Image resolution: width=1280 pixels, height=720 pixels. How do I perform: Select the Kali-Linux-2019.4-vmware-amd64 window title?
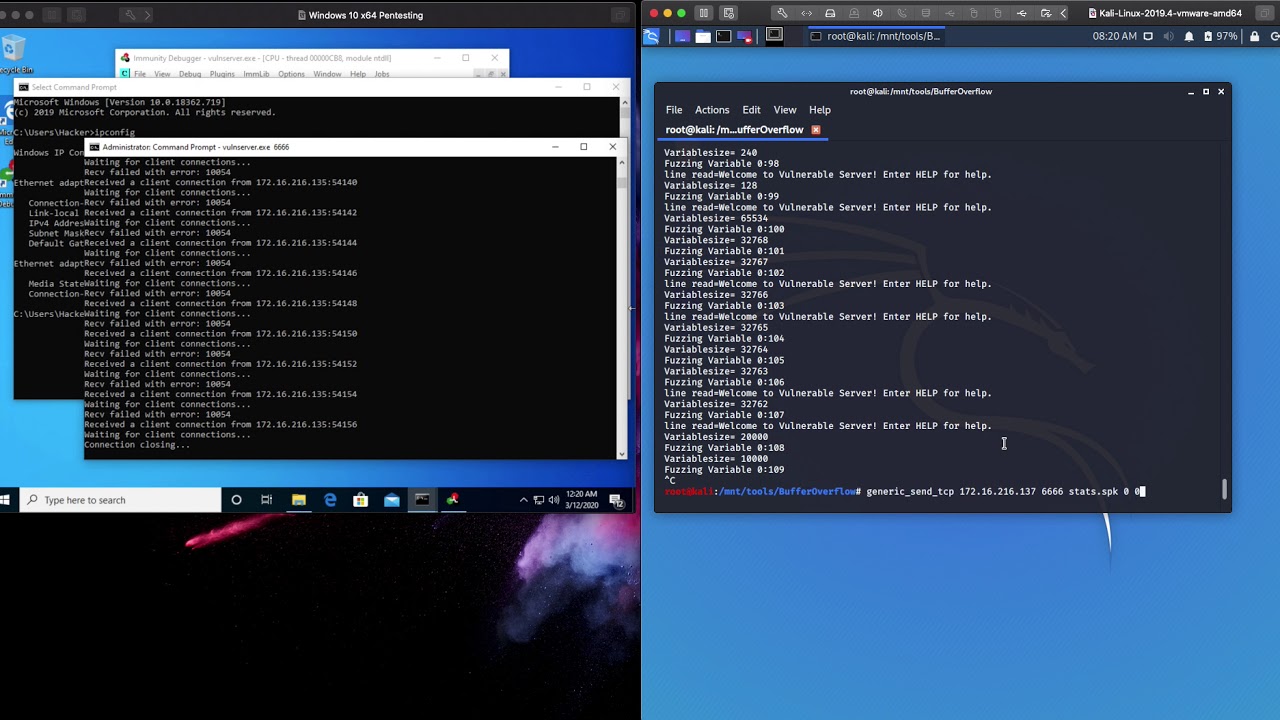coord(1171,14)
